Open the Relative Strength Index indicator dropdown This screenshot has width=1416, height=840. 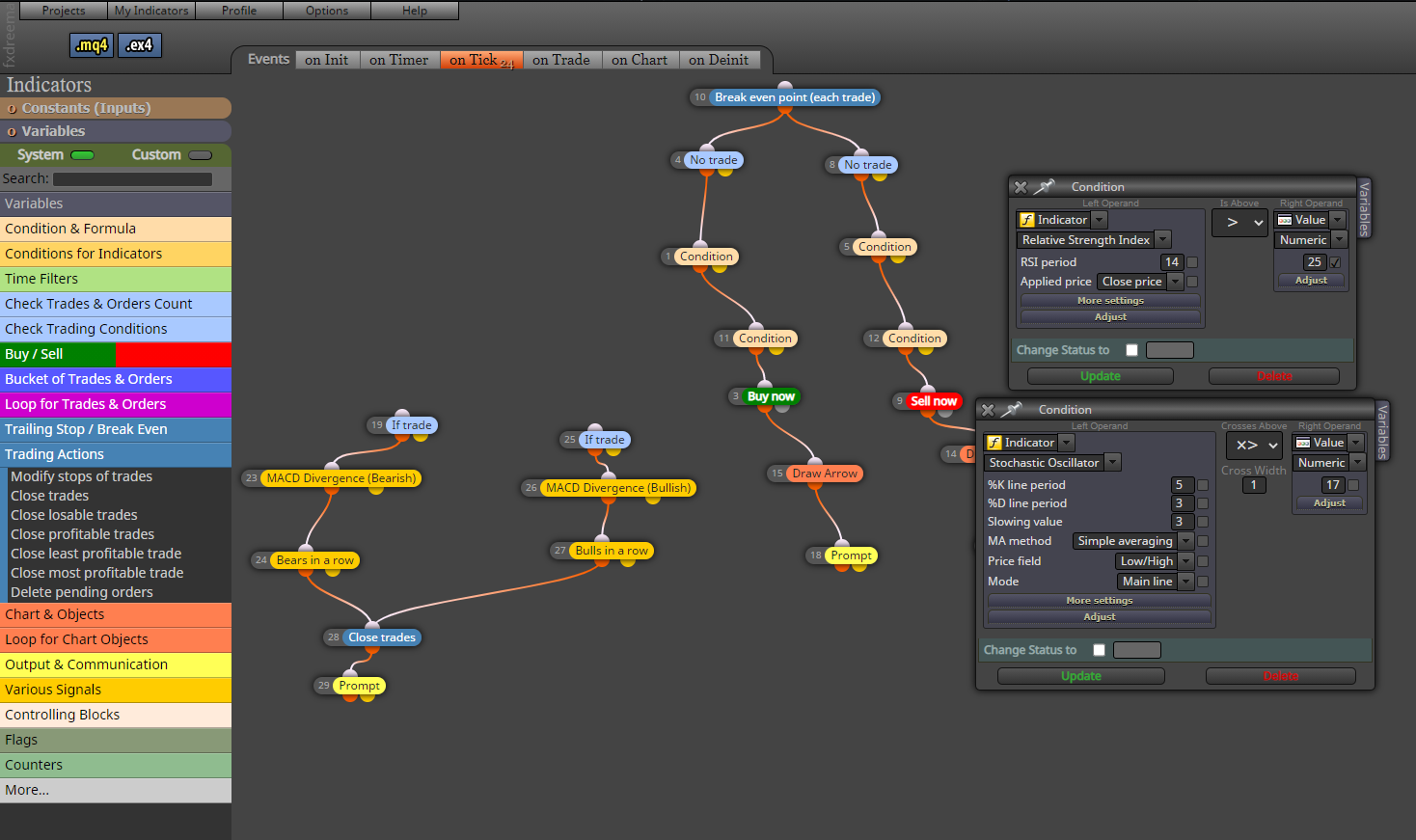coord(1094,240)
